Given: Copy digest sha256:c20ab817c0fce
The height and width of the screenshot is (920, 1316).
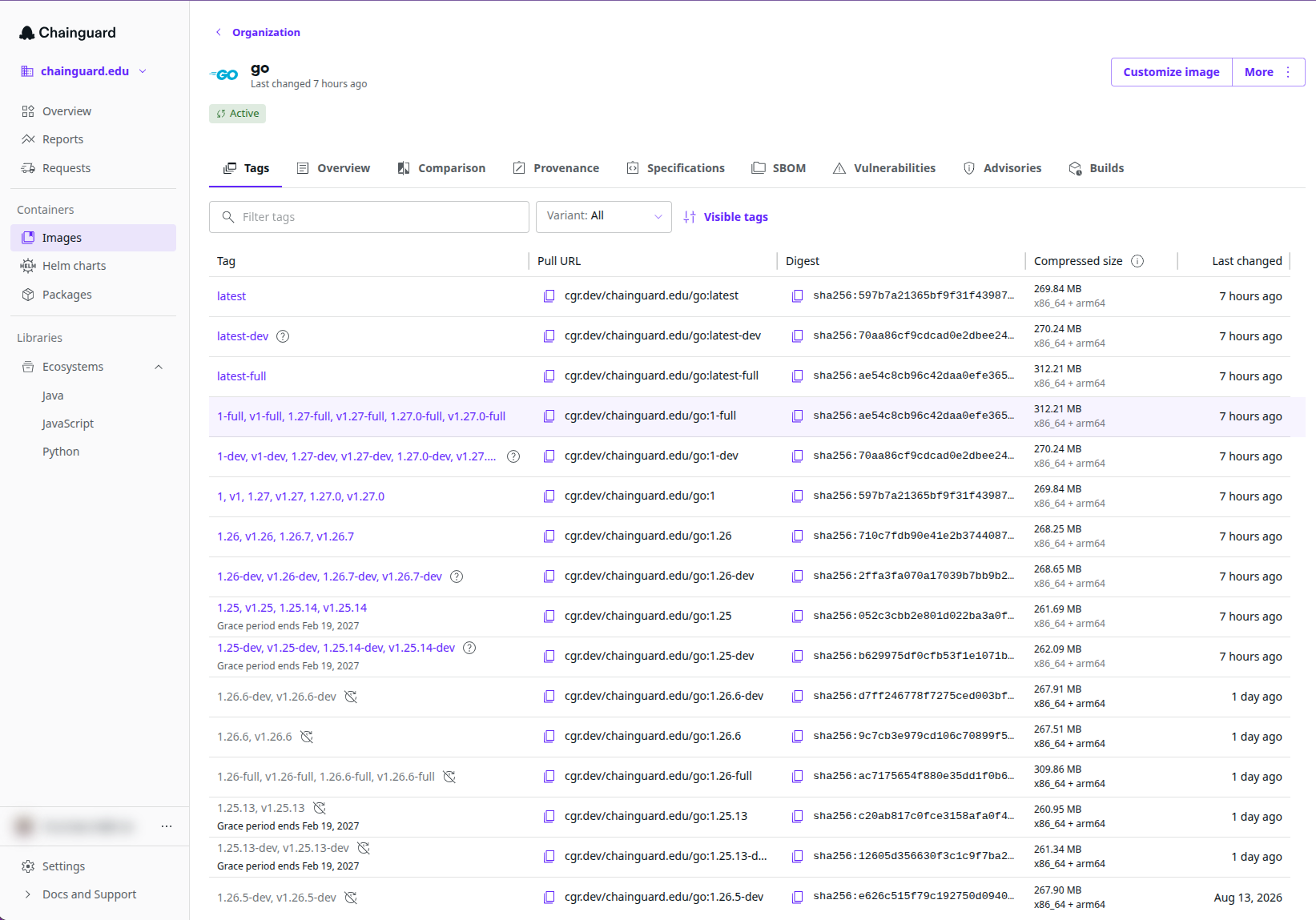Looking at the screenshot, I should tap(797, 817).
